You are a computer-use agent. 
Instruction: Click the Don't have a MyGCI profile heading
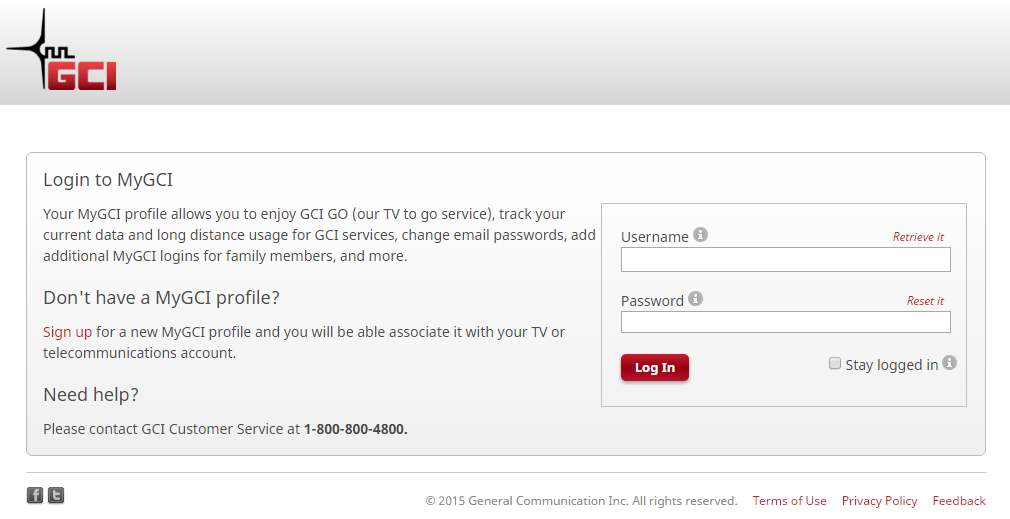pos(162,297)
